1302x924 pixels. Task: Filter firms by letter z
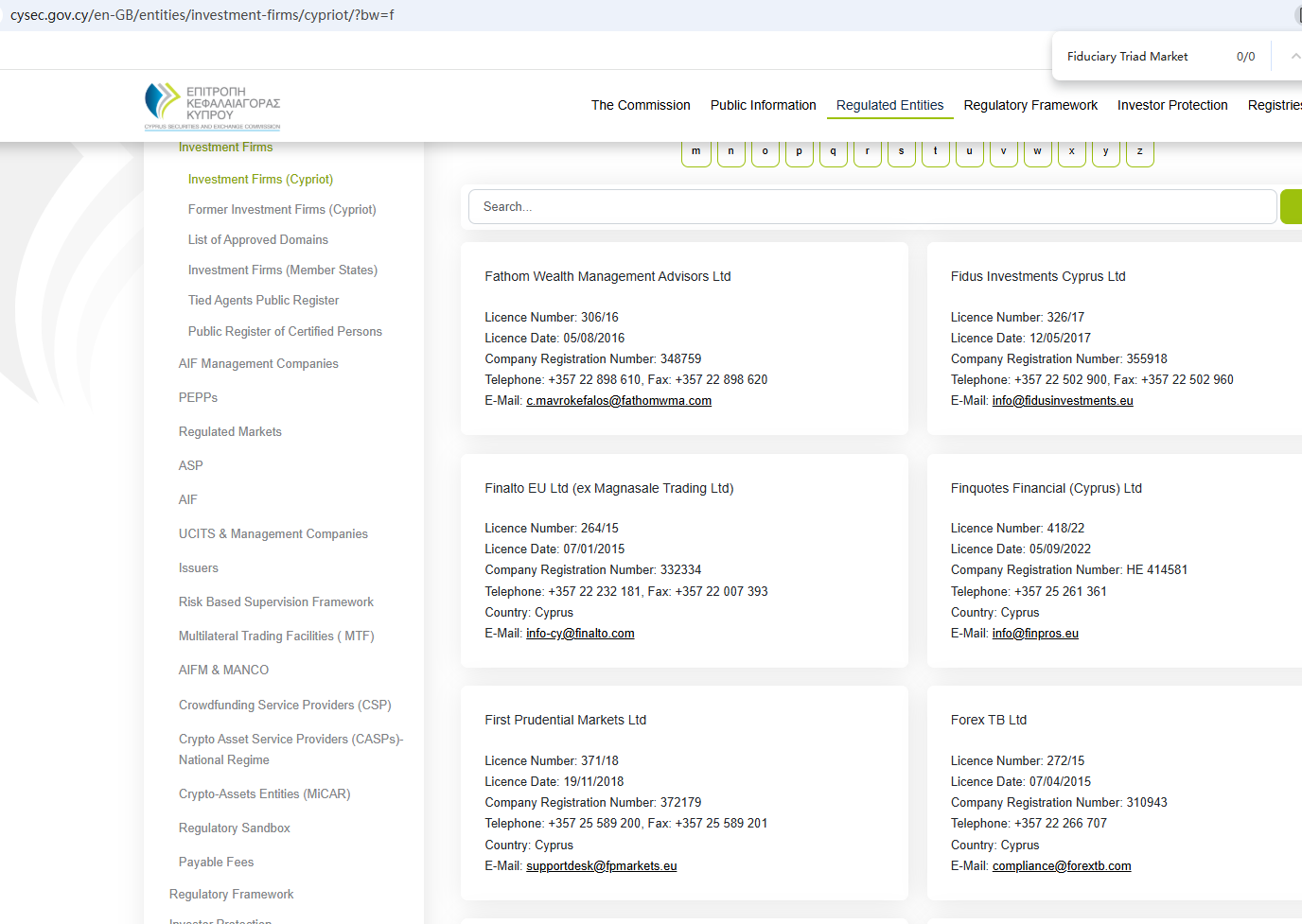point(1139,151)
